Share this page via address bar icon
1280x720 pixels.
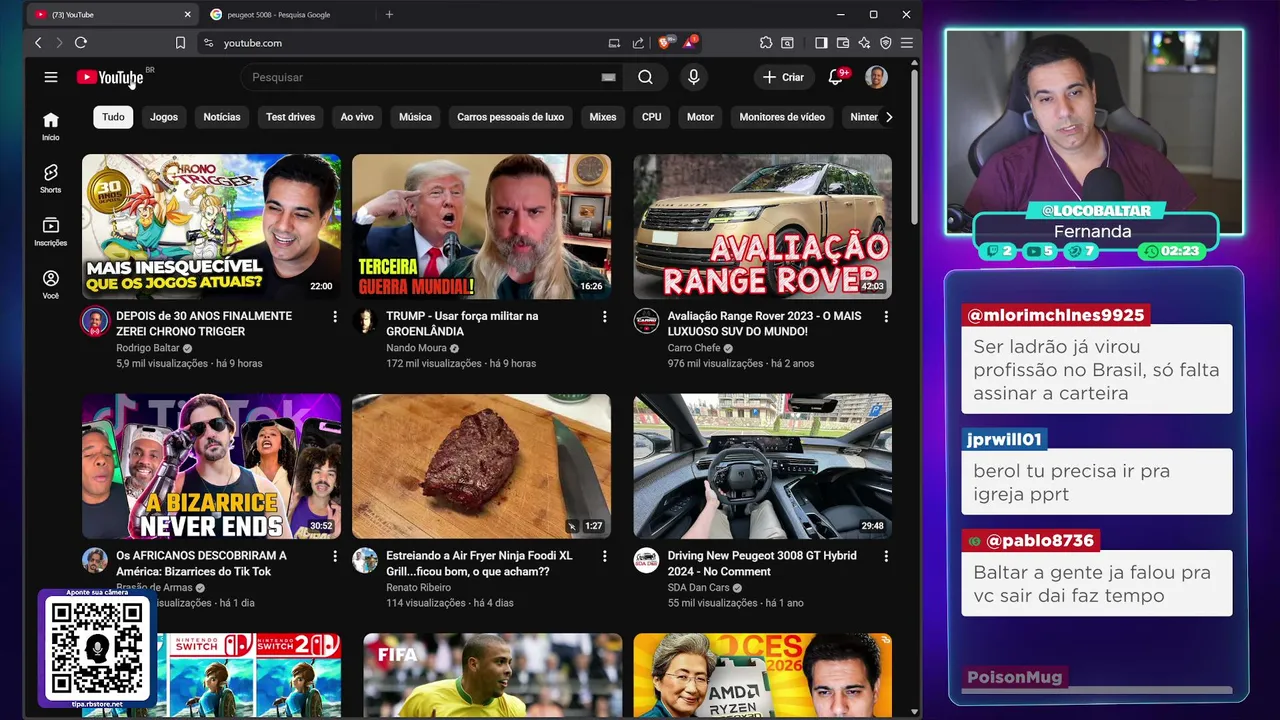[x=638, y=43]
